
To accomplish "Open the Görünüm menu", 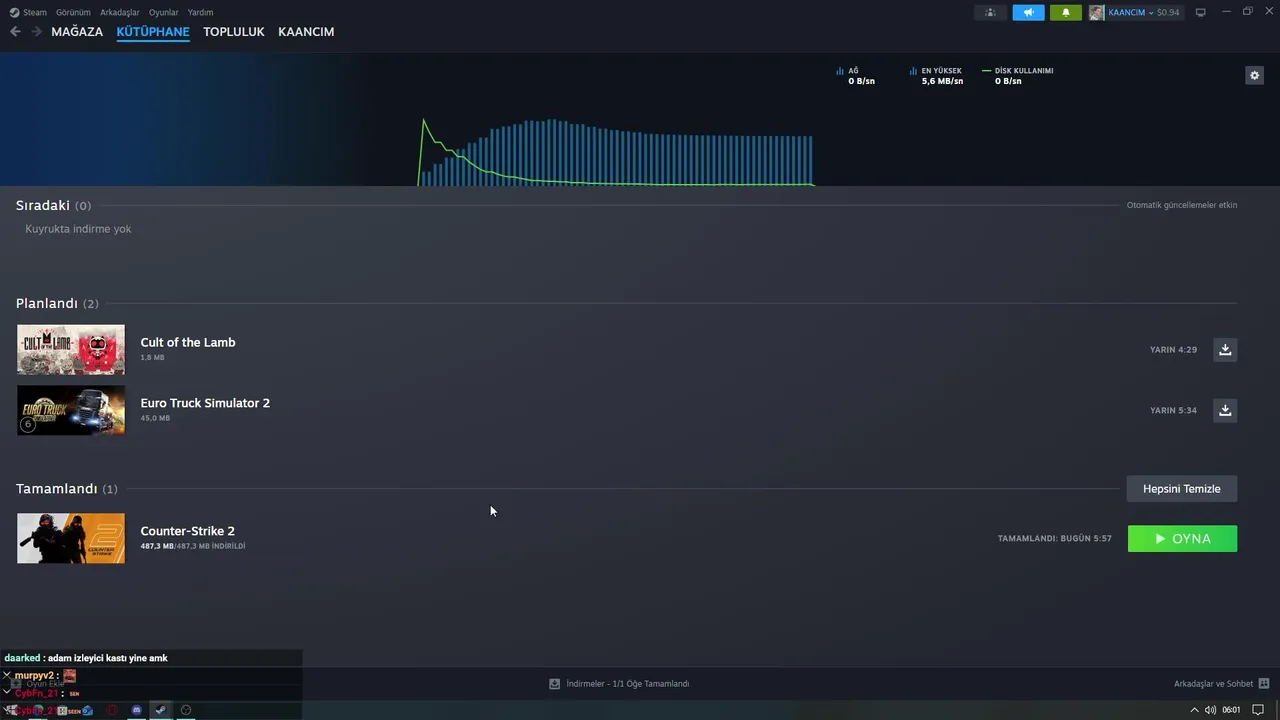I will [73, 12].
